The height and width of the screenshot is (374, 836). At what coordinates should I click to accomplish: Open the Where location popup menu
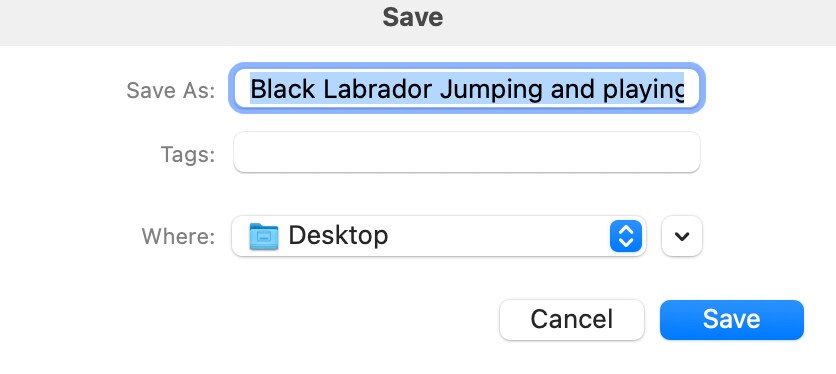(x=439, y=236)
